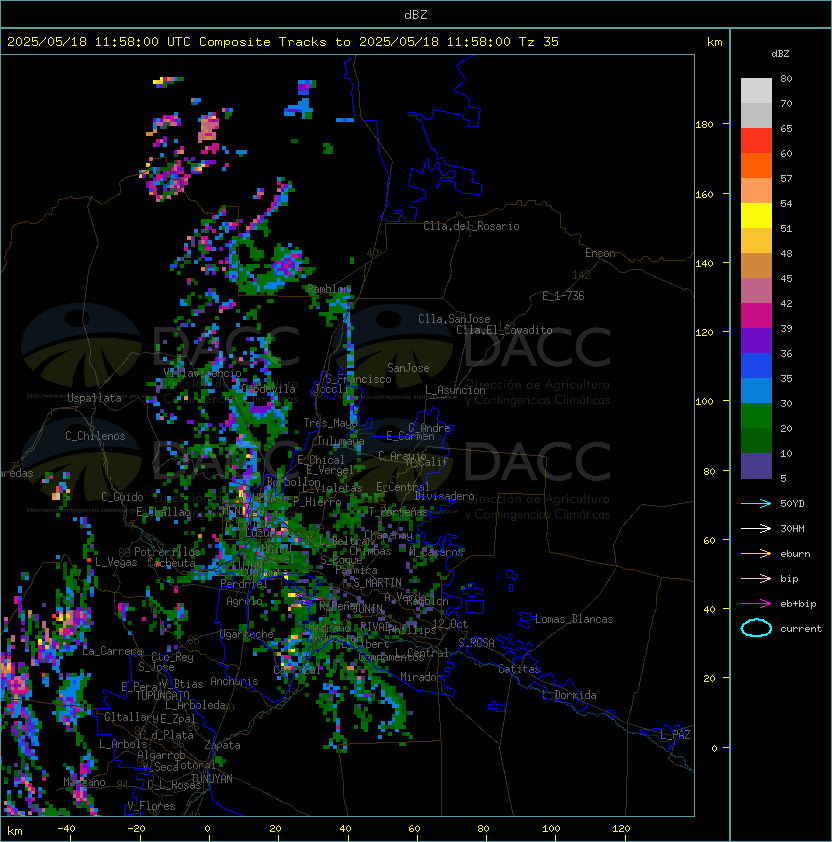The width and height of the screenshot is (832, 842).
Task: Pick the magenta 39–42 dBZ swatch
Action: point(756,316)
